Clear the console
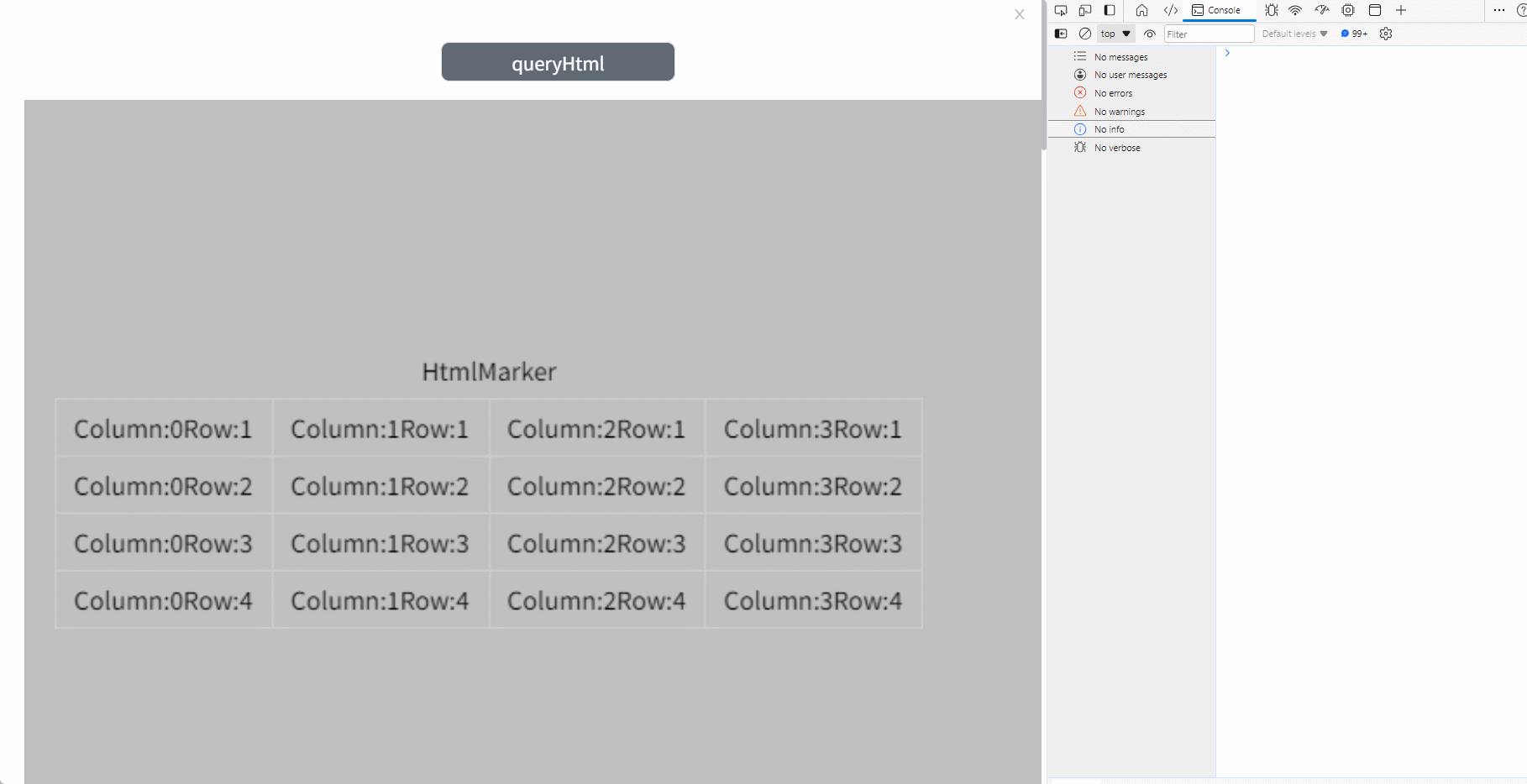Image resolution: width=1527 pixels, height=784 pixels. (x=1085, y=34)
